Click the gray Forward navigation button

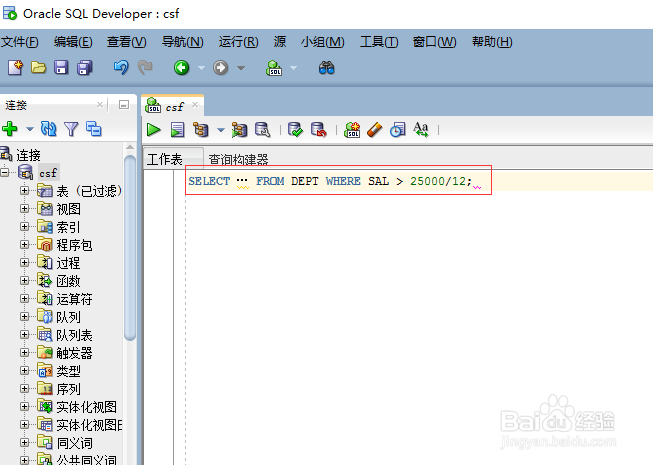pos(220,67)
